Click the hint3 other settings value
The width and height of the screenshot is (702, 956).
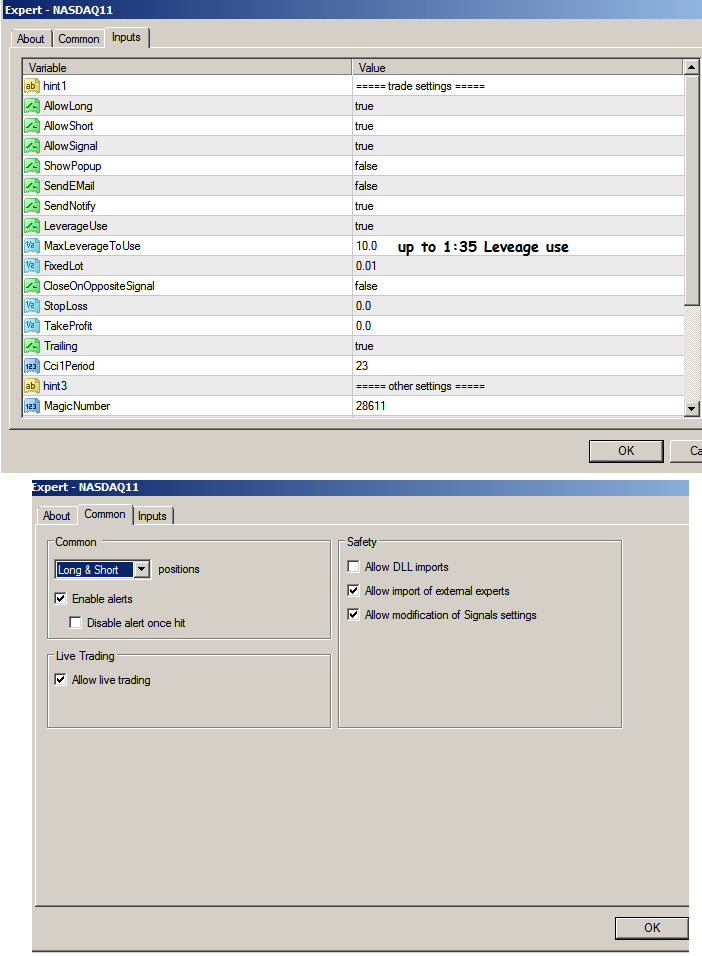coord(420,386)
